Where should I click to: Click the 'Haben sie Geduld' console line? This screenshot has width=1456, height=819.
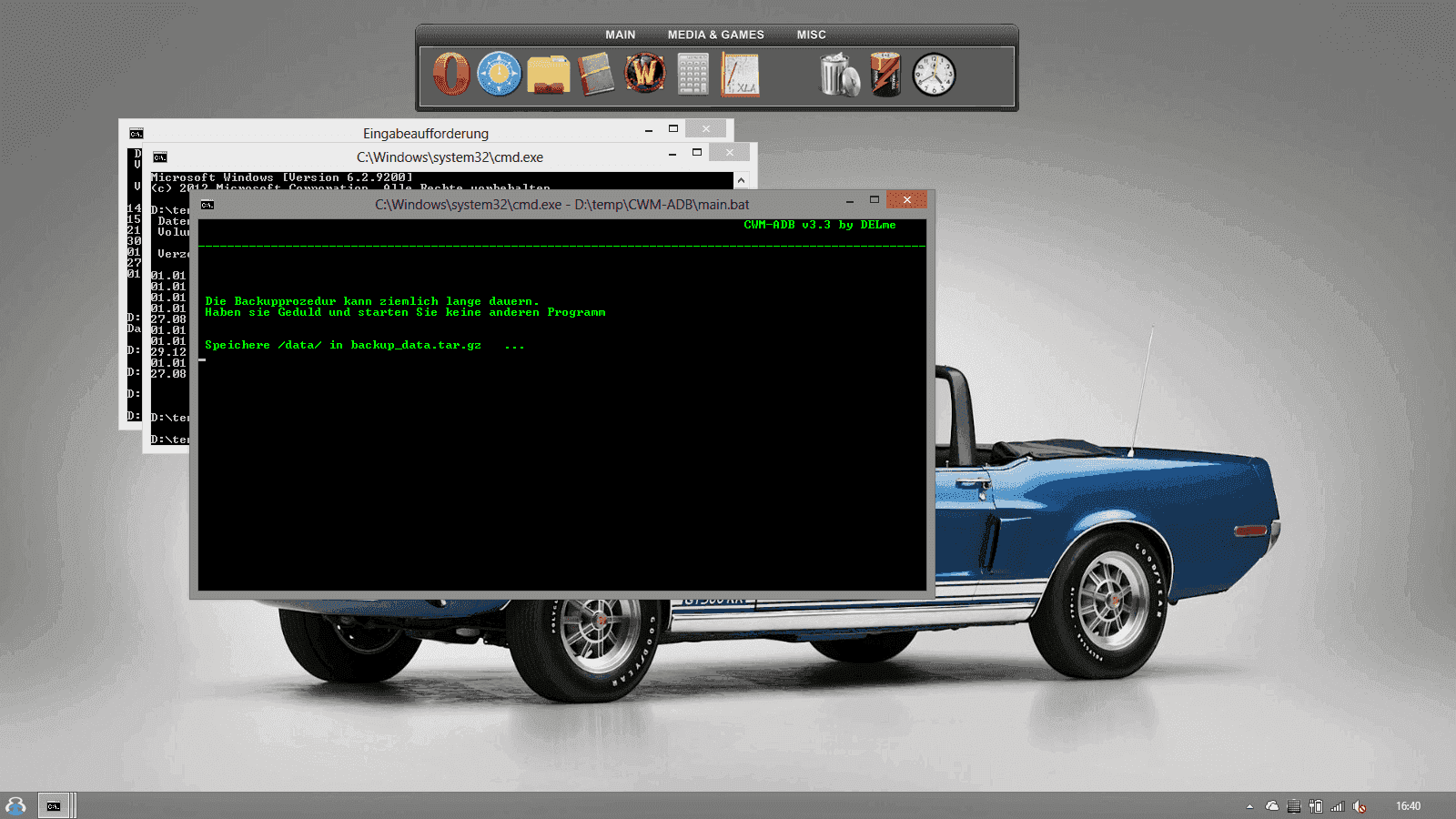tap(405, 312)
